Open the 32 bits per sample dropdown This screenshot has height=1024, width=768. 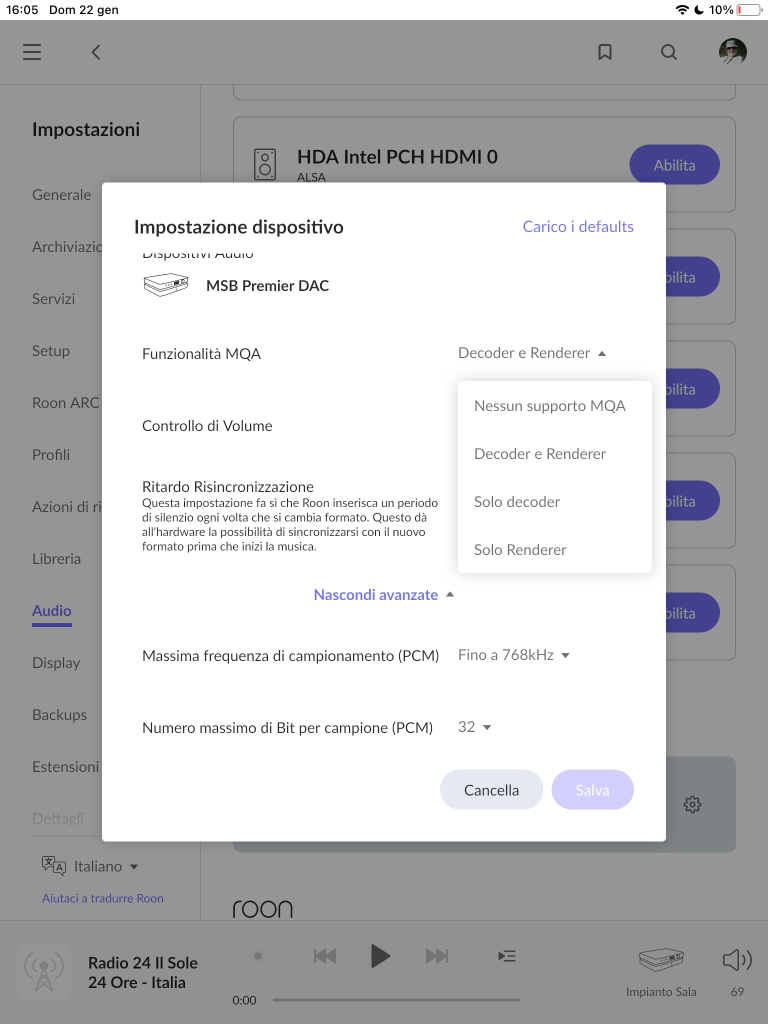[475, 727]
